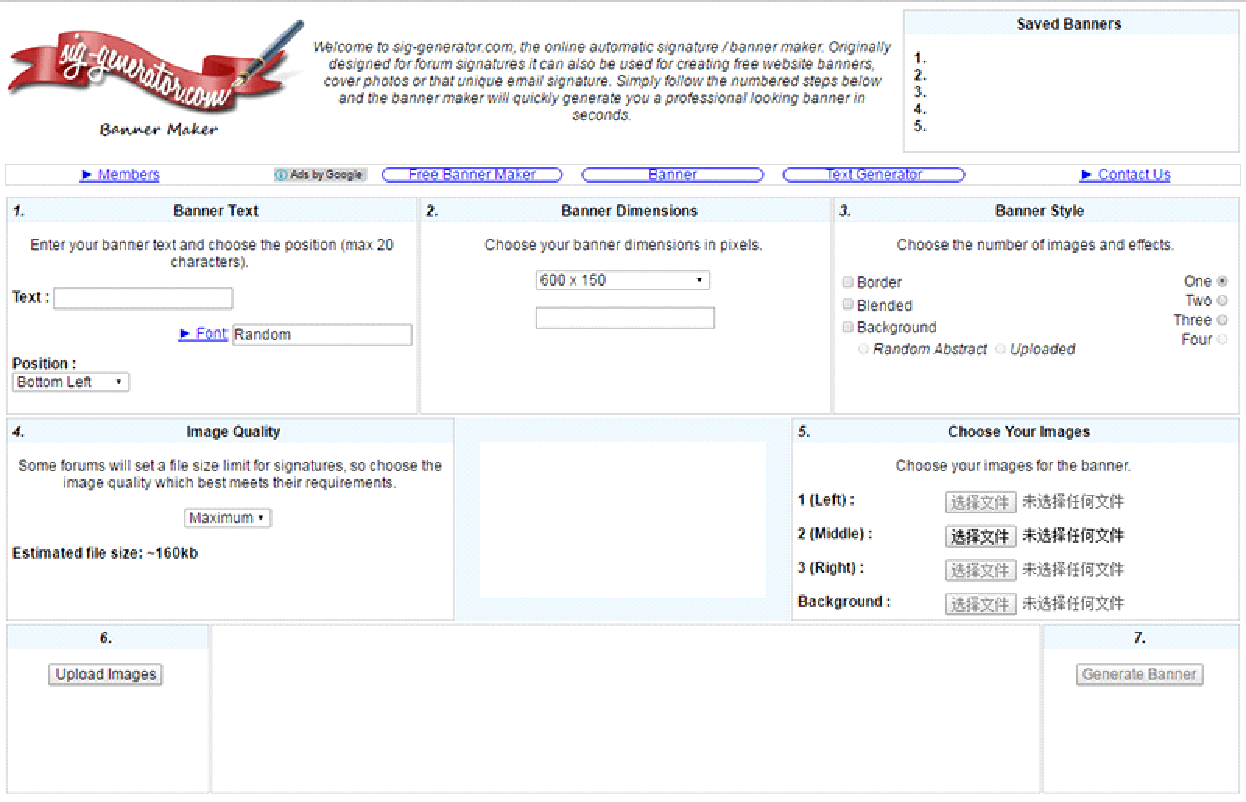
Task: Click the Upload Images button
Action: tap(106, 674)
